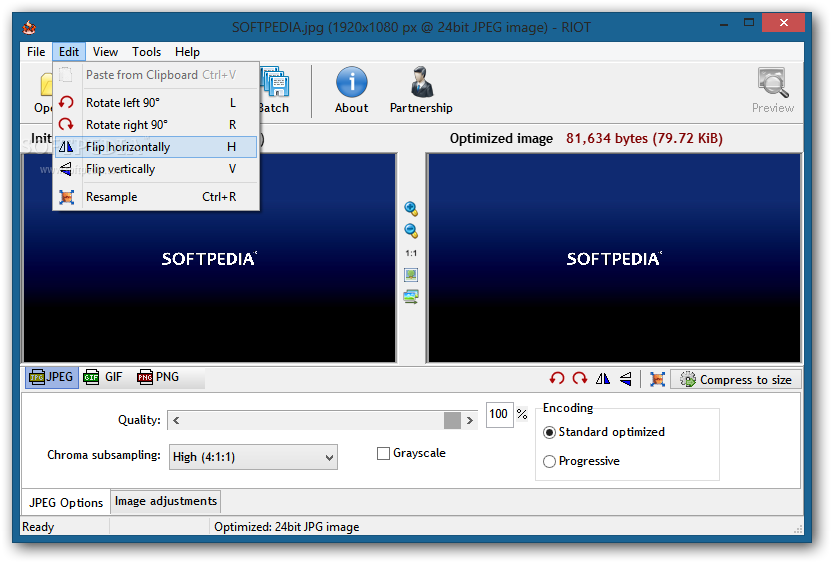Flip horizontally via the bottom toolbar icon
832x563 pixels.
click(603, 379)
